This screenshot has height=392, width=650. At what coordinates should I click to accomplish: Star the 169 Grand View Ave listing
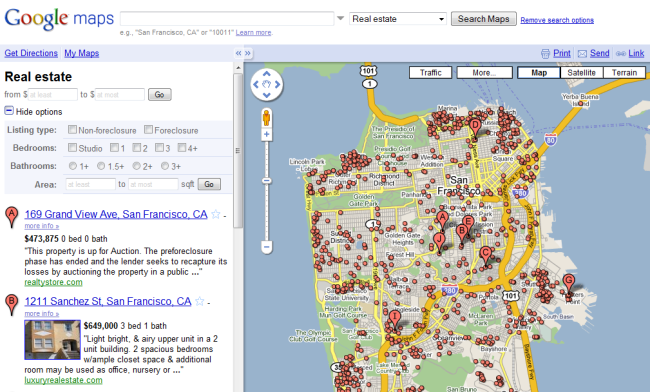point(216,214)
